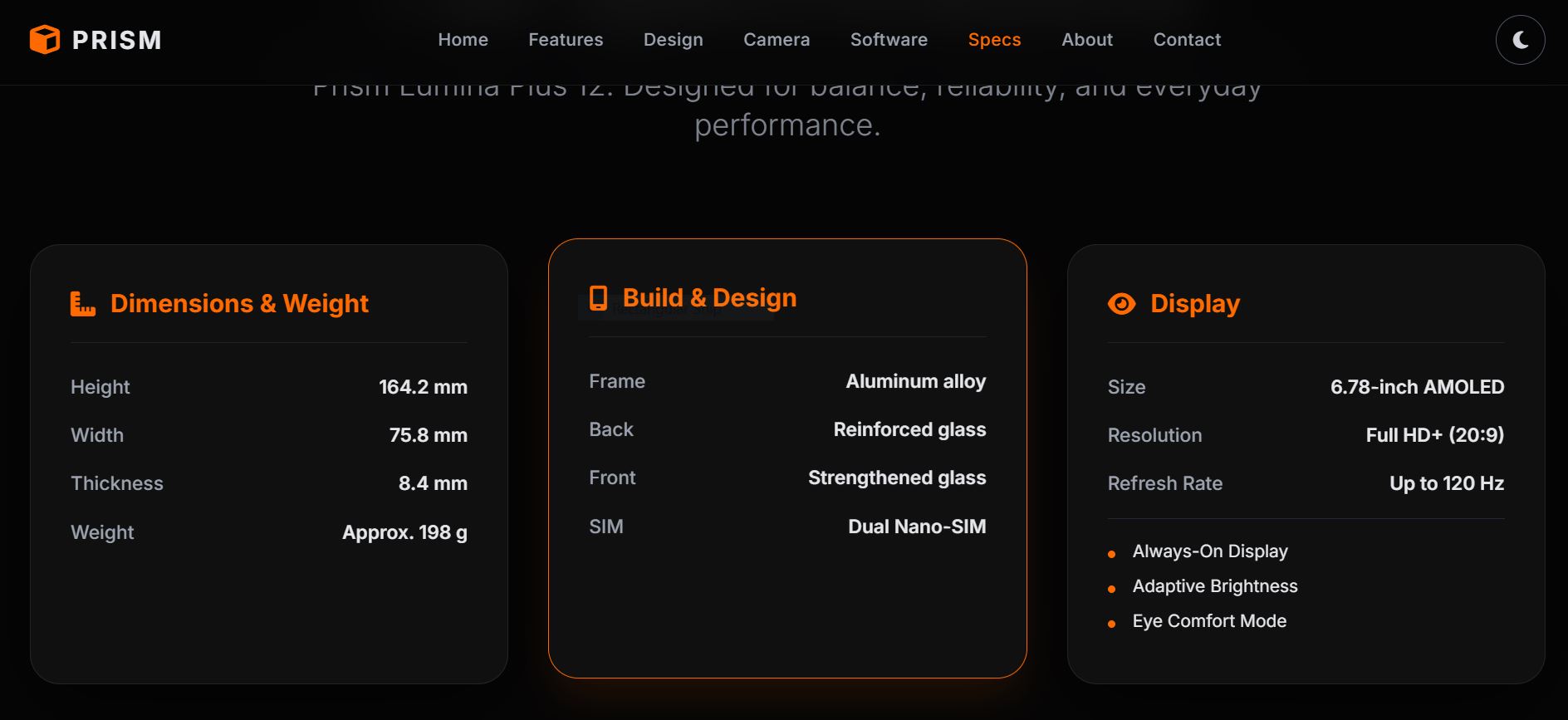Click the Resolution value Full HD+ (20:9)
Viewport: 1568px width, 720px height.
[1435, 435]
